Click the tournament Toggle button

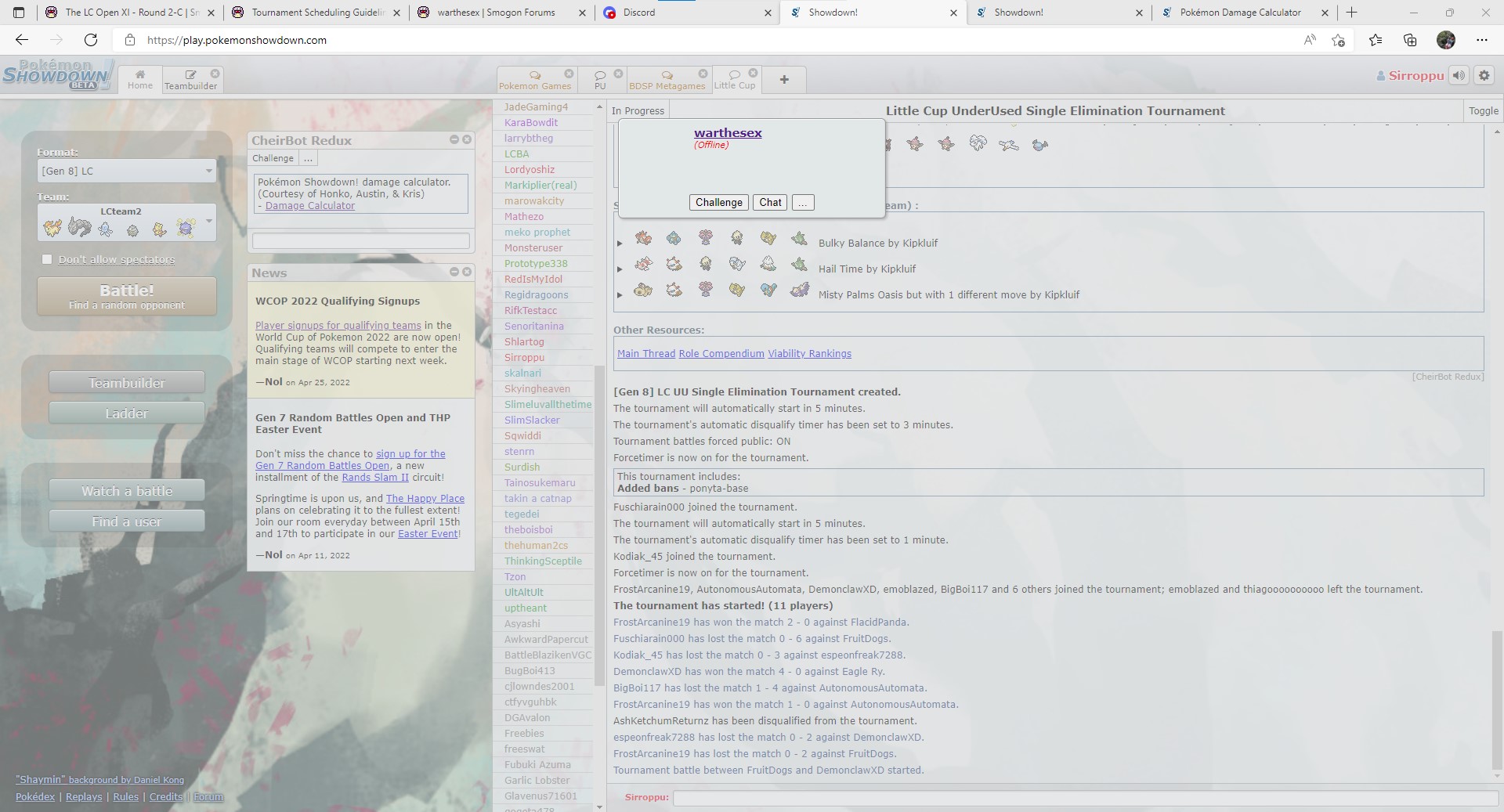(1483, 111)
